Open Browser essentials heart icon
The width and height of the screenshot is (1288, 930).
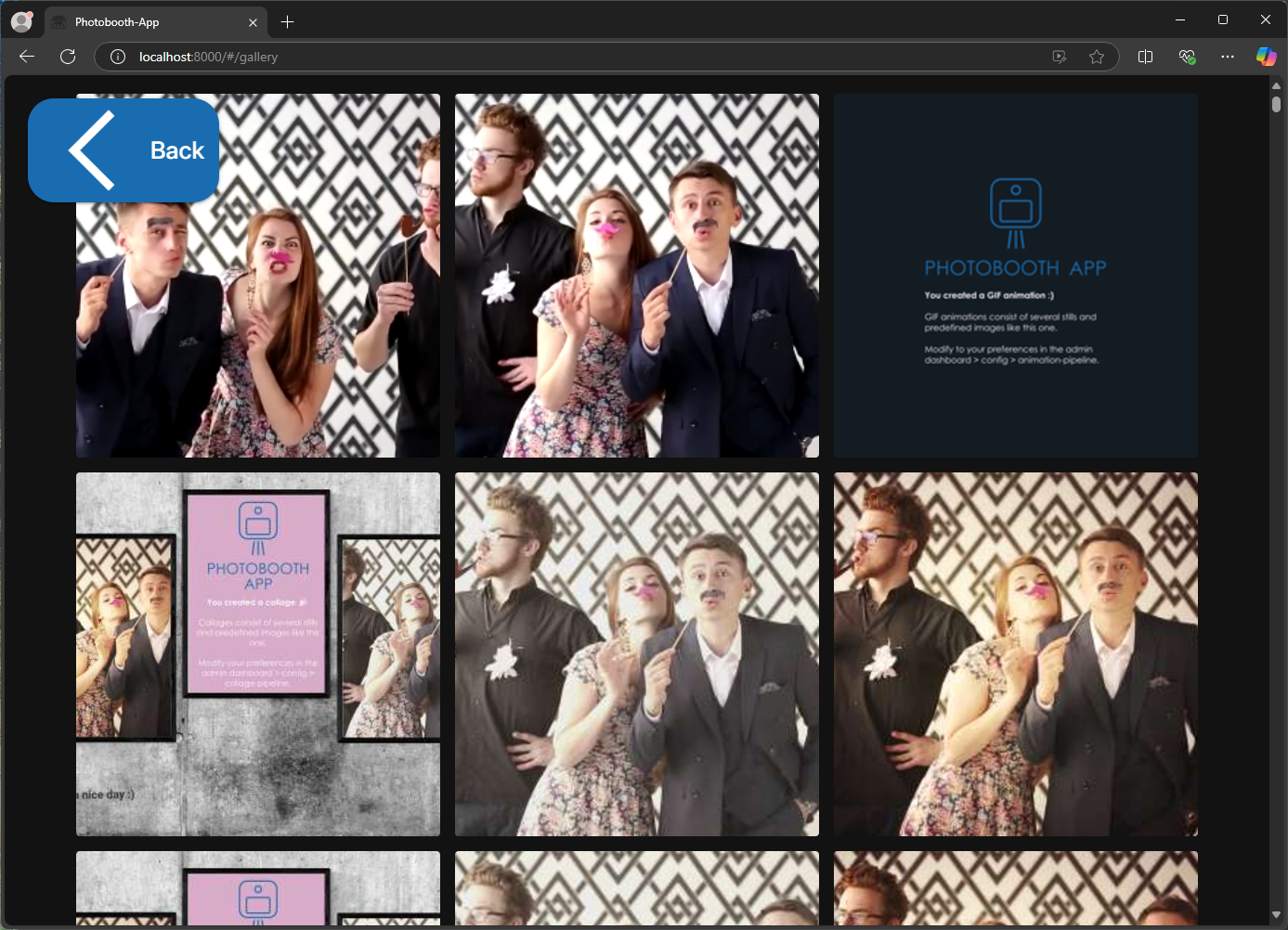pyautogui.click(x=1187, y=57)
